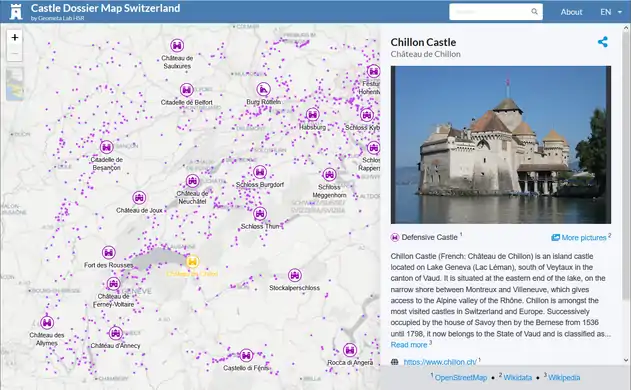631x390 pixels.
Task: Select the highlighted yellow Chillon marker
Action: coord(192,262)
